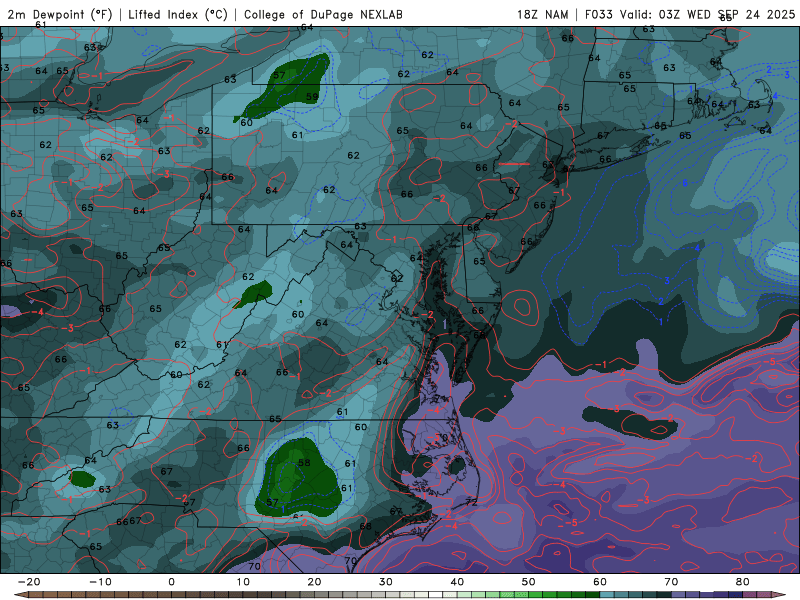
Task: Click the "10" color scale label
Action: click(x=243, y=582)
